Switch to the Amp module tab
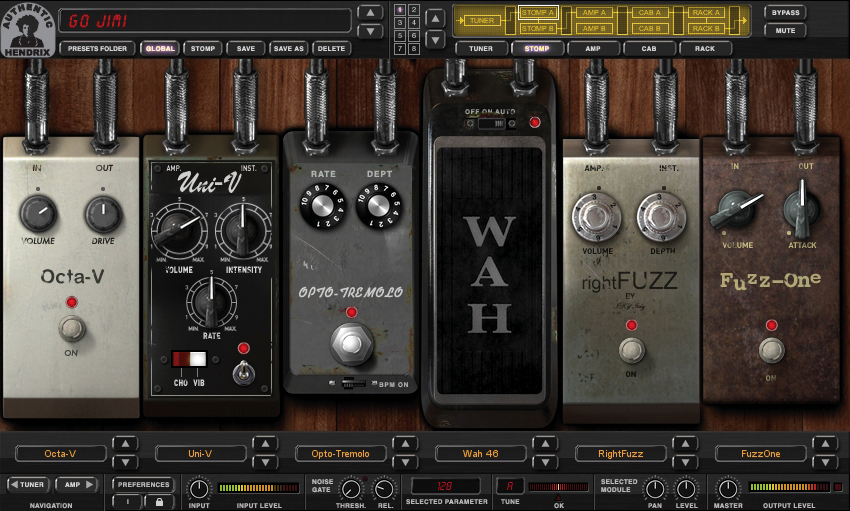The image size is (850, 511). pyautogui.click(x=593, y=49)
